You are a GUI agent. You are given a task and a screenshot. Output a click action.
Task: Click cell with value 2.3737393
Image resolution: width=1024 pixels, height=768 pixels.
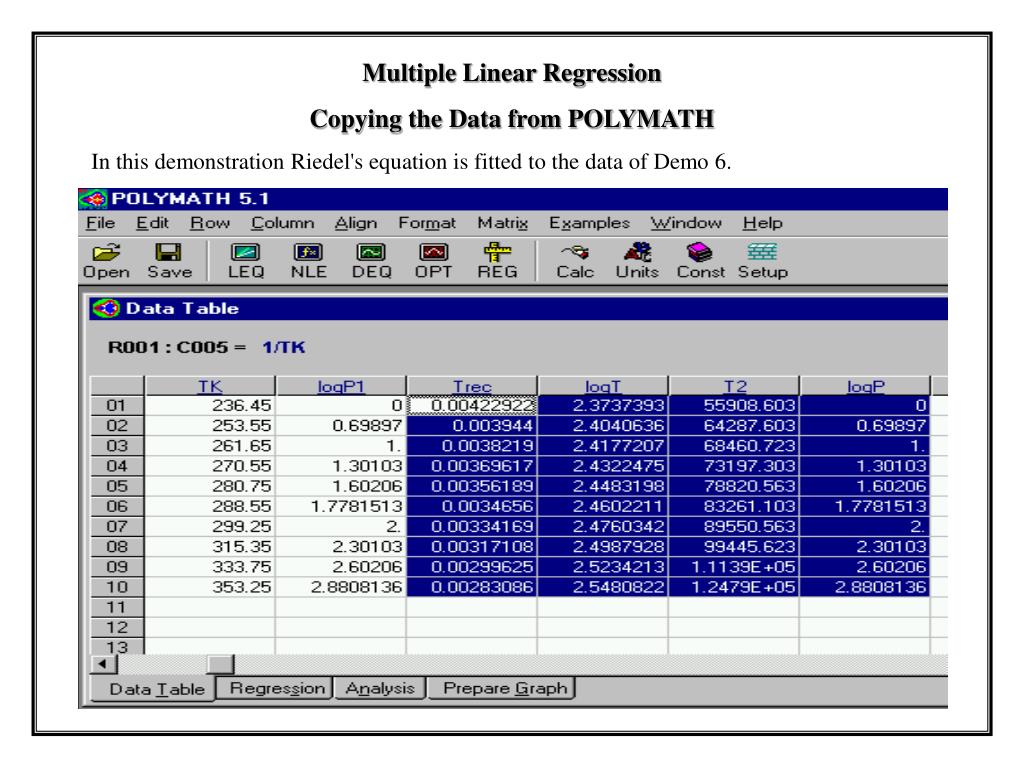coord(602,406)
